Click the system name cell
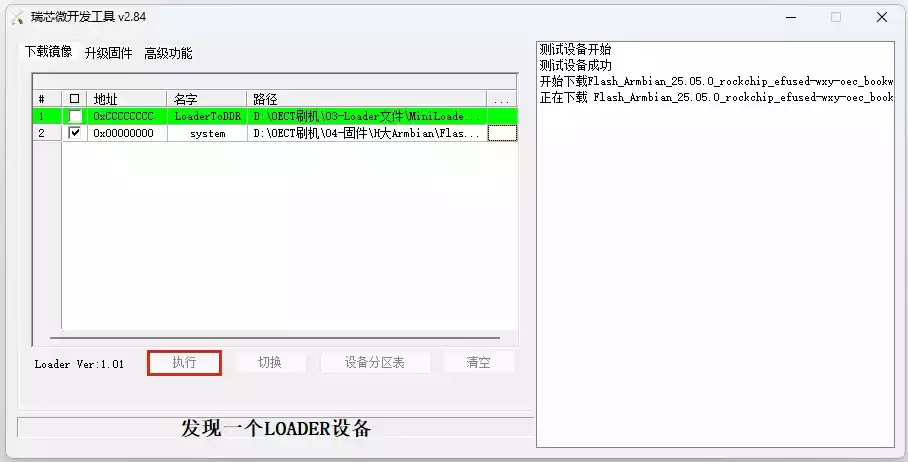 [207, 133]
